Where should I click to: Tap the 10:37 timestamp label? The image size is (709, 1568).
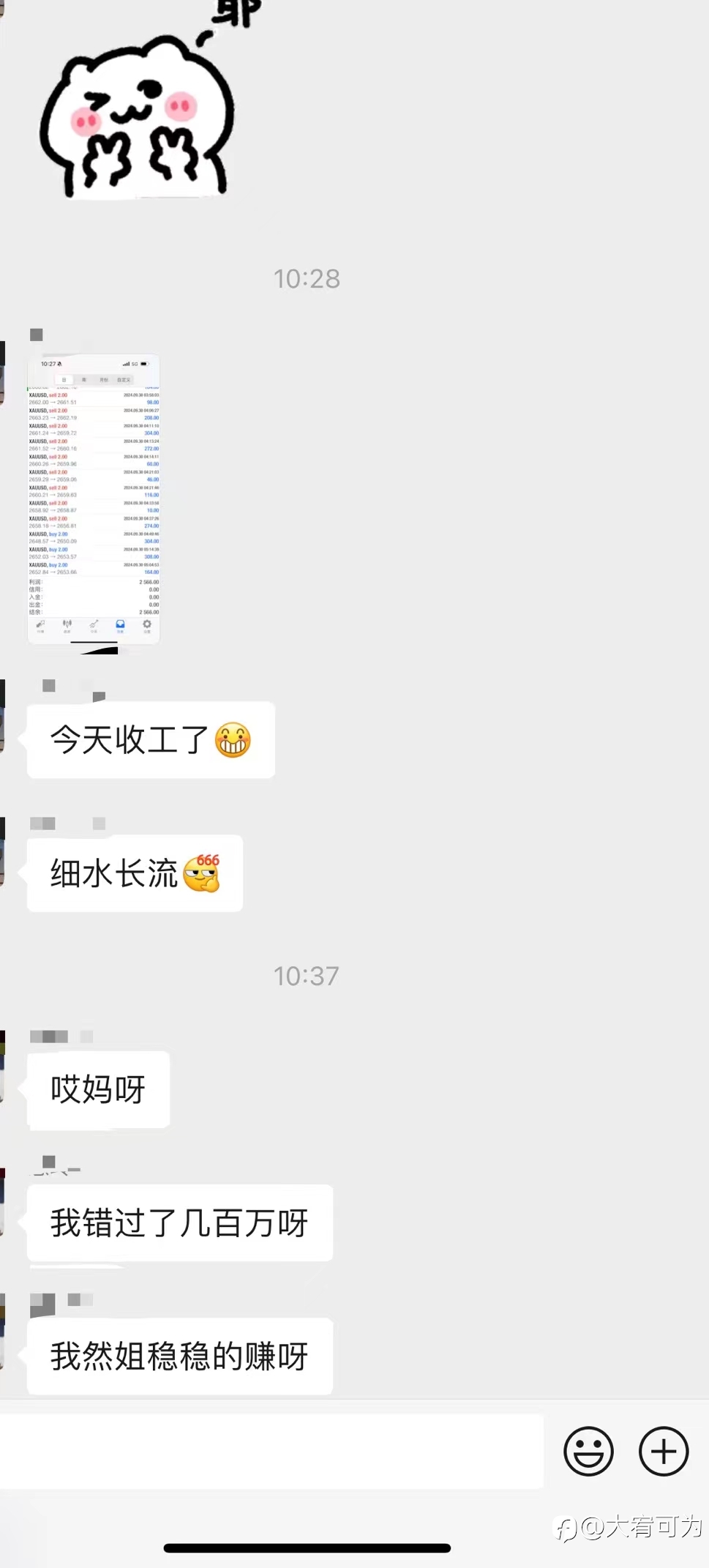point(307,976)
